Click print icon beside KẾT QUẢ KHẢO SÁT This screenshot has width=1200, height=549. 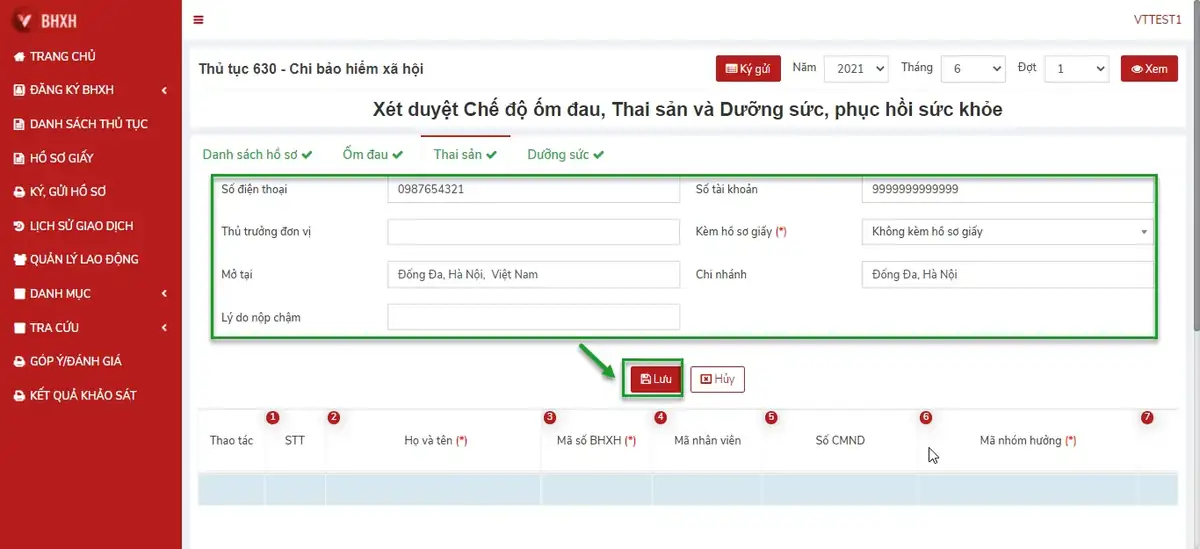(19, 395)
